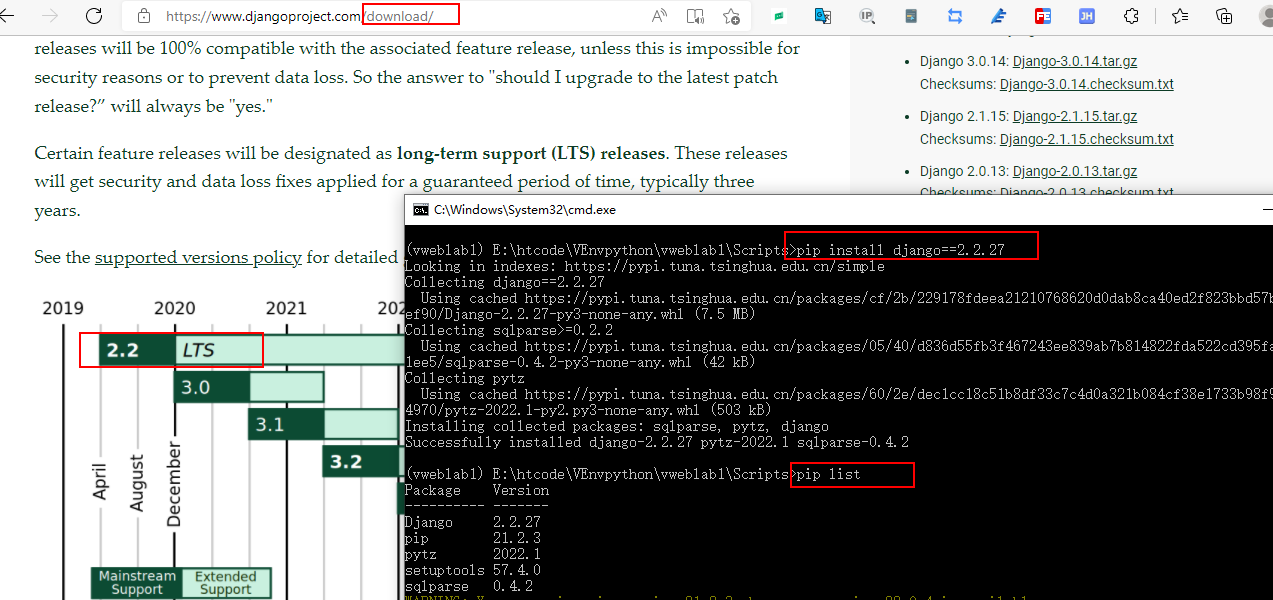Open the dark slate extension icon

pyautogui.click(x=911, y=16)
